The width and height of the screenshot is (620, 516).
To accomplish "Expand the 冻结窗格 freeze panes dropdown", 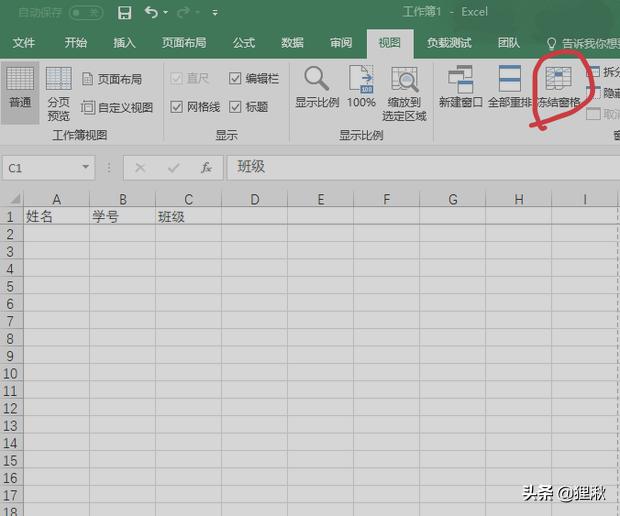I will pos(558,88).
